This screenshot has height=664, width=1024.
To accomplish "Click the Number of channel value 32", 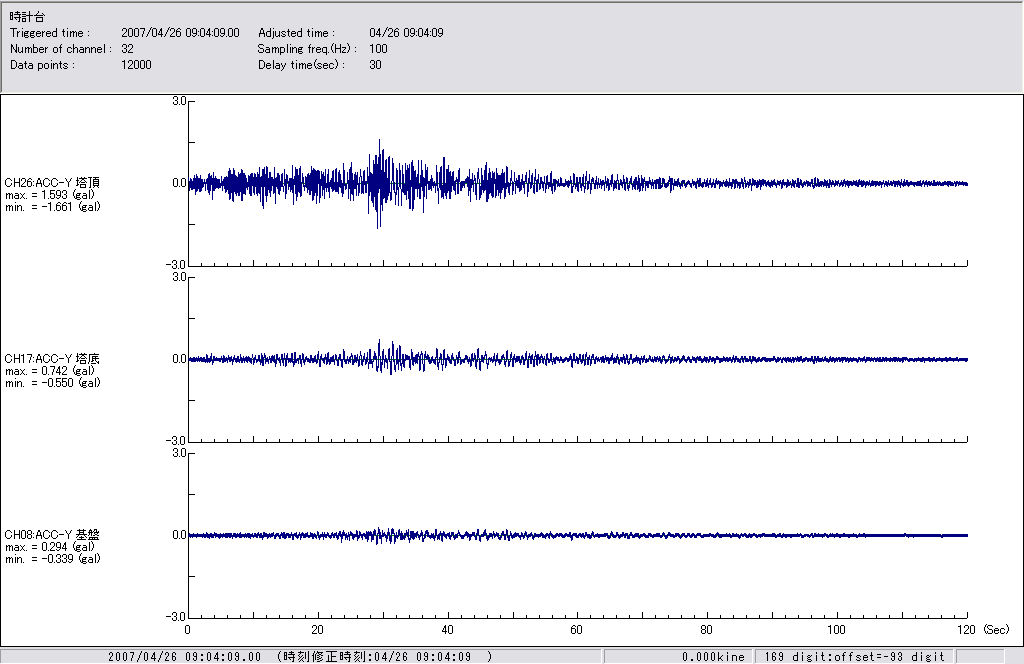I will 127,49.
